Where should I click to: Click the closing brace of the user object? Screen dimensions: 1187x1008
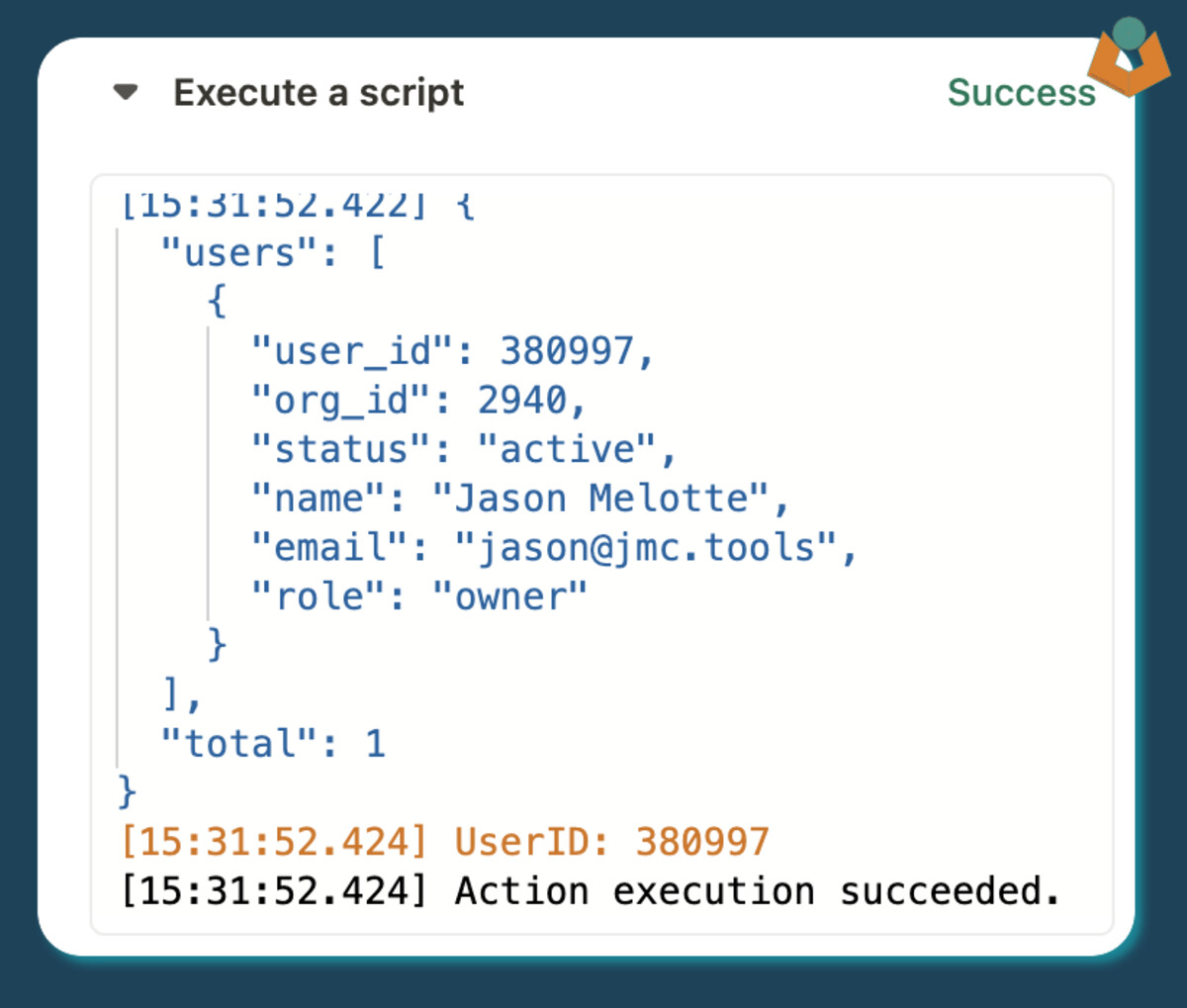(217, 645)
